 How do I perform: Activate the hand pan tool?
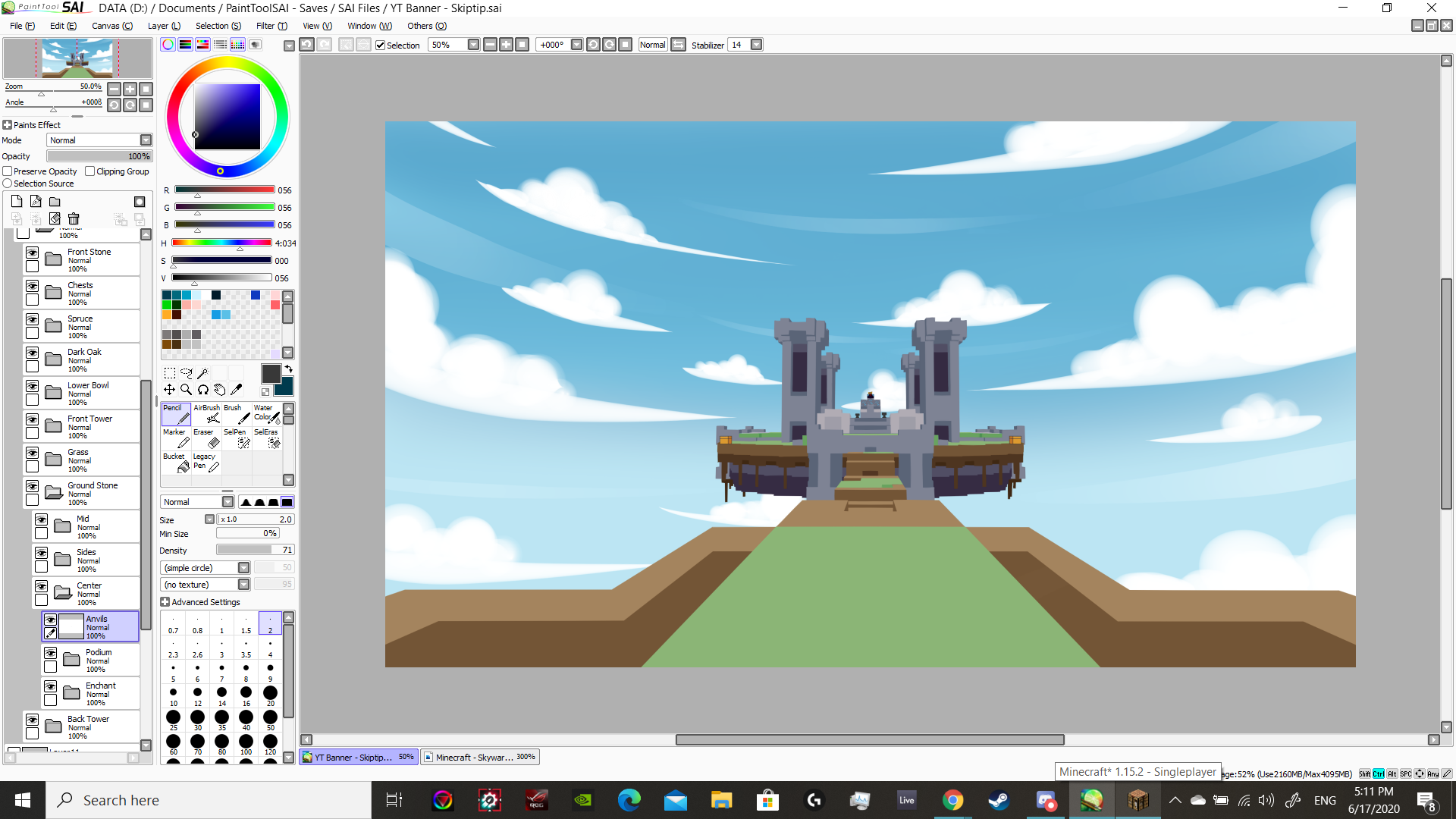219,390
